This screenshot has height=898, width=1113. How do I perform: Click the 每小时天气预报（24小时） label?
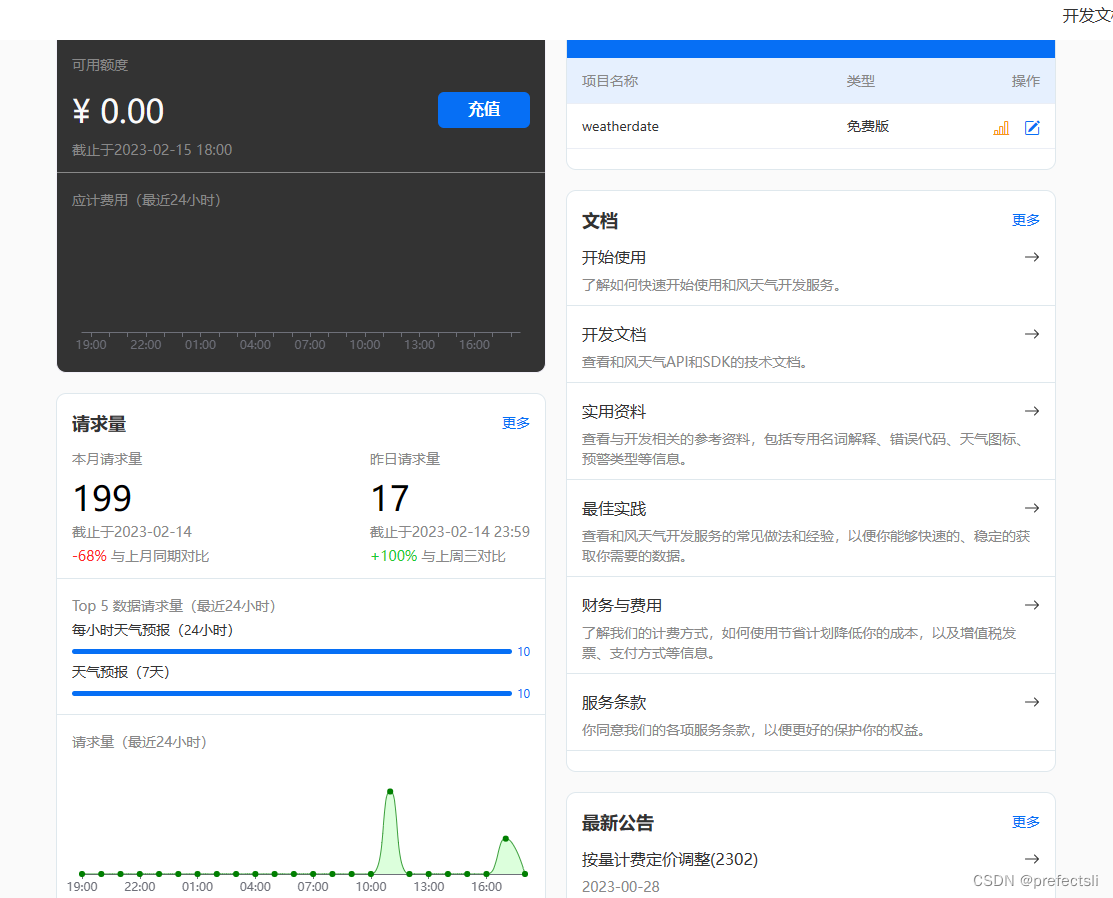coord(153,630)
